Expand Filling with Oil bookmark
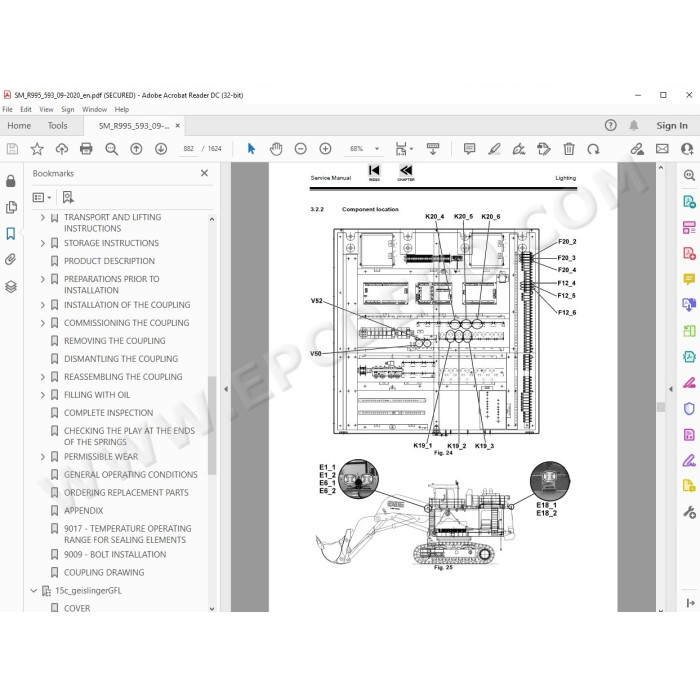Image resolution: width=700 pixels, height=700 pixels. click(x=42, y=395)
